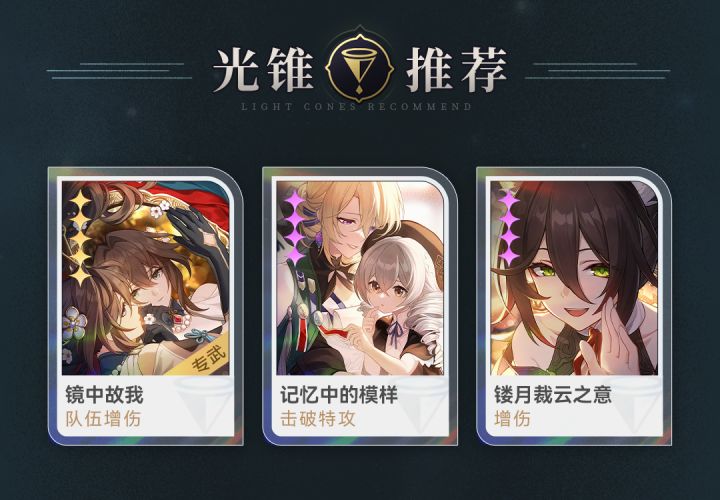Click the 推荐 heading text
720x500 pixels.
click(456, 70)
